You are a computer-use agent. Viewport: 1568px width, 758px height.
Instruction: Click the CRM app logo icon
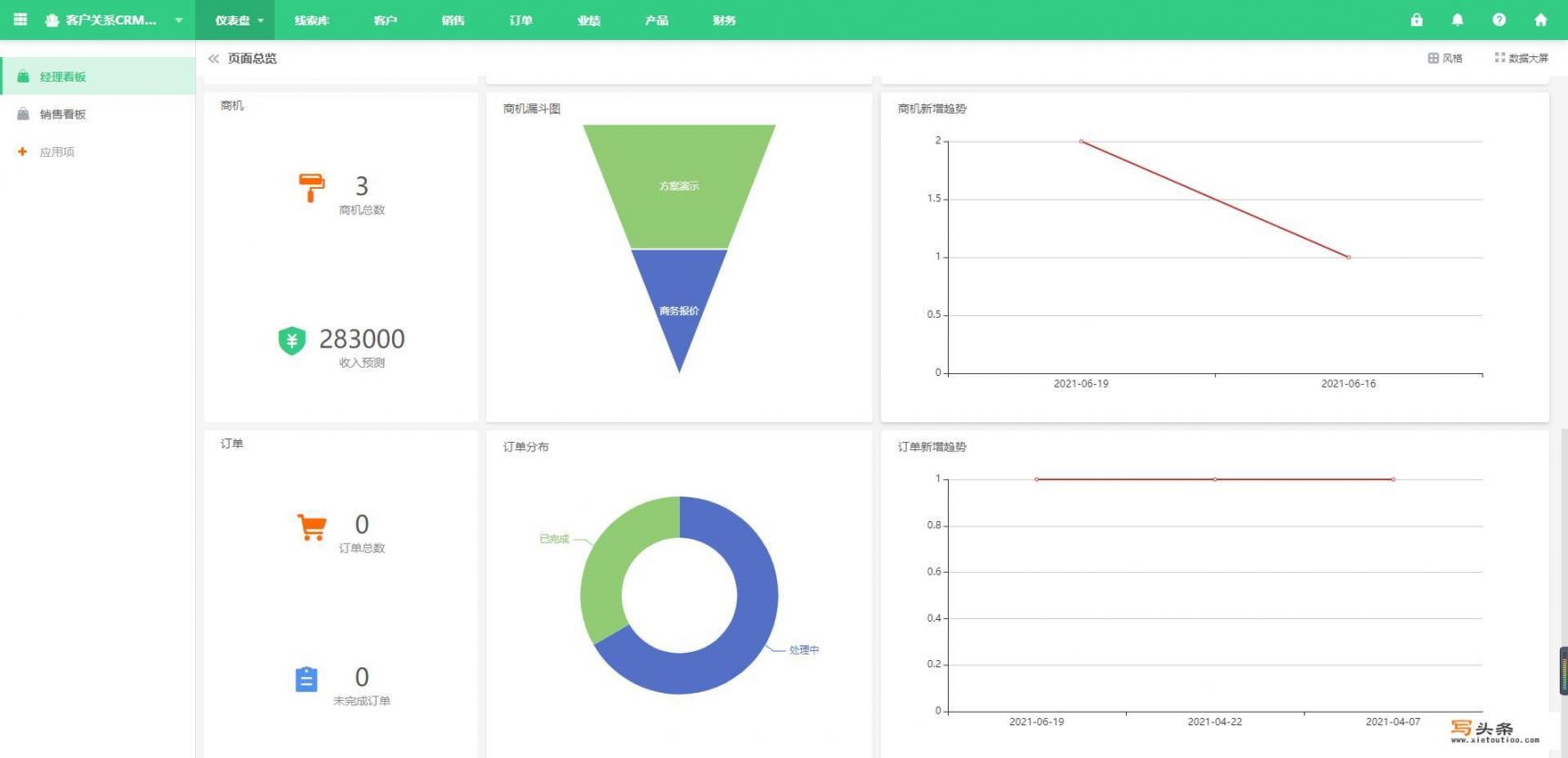click(x=52, y=20)
